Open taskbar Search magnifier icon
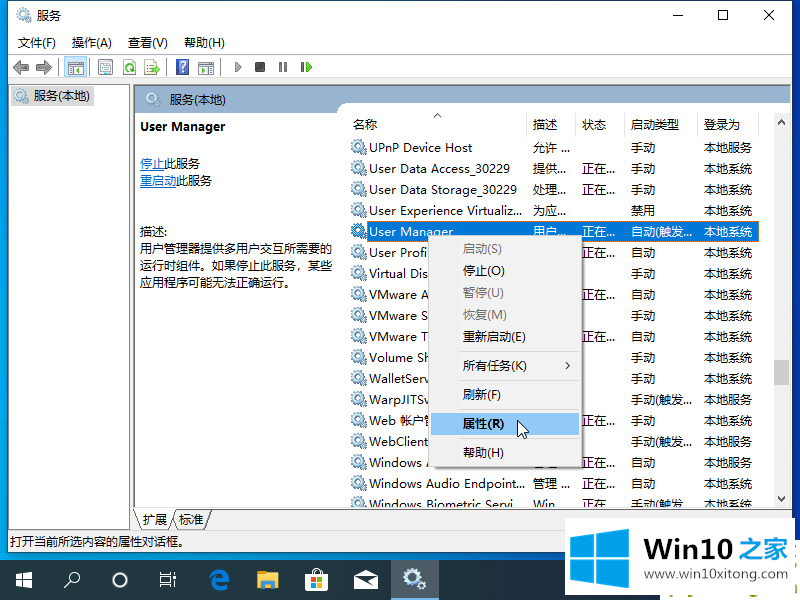The width and height of the screenshot is (800, 600). coord(72,580)
